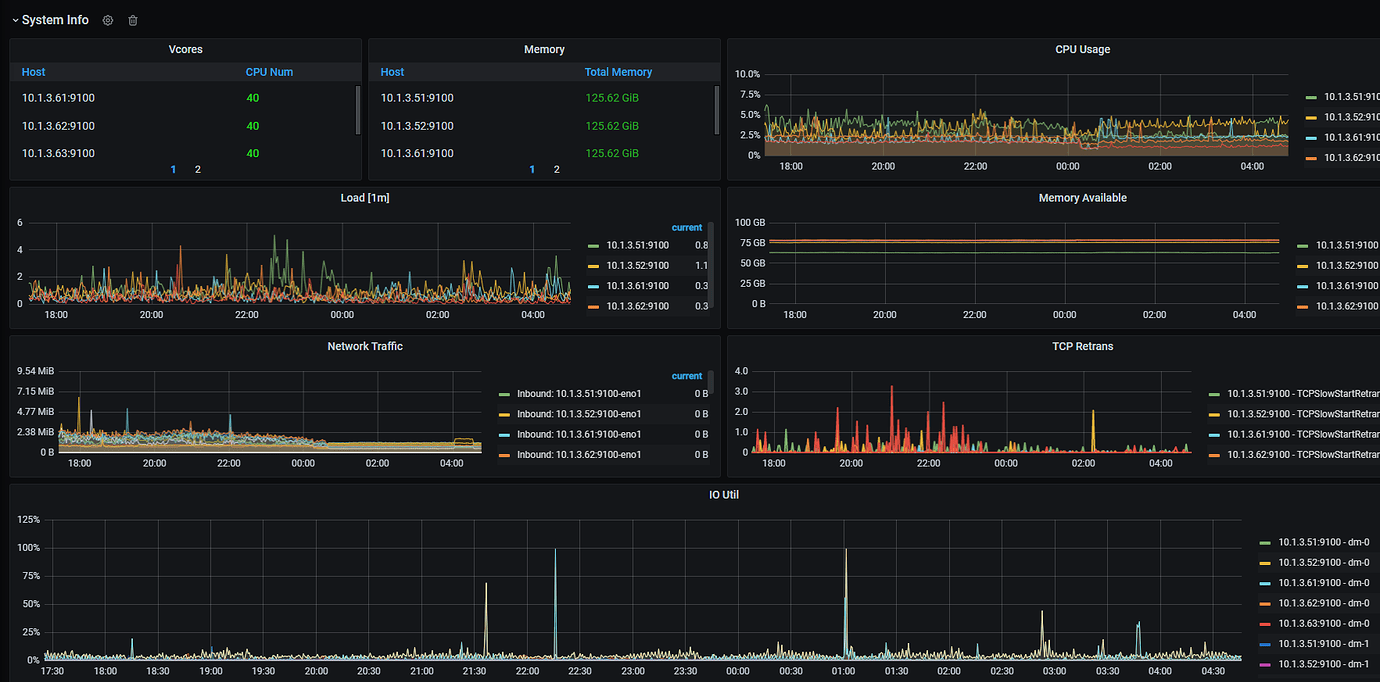The image size is (1380, 682).
Task: Click the 10.1.3.61:9100 color swatch in Memory Available legend
Action: (x=1302, y=286)
